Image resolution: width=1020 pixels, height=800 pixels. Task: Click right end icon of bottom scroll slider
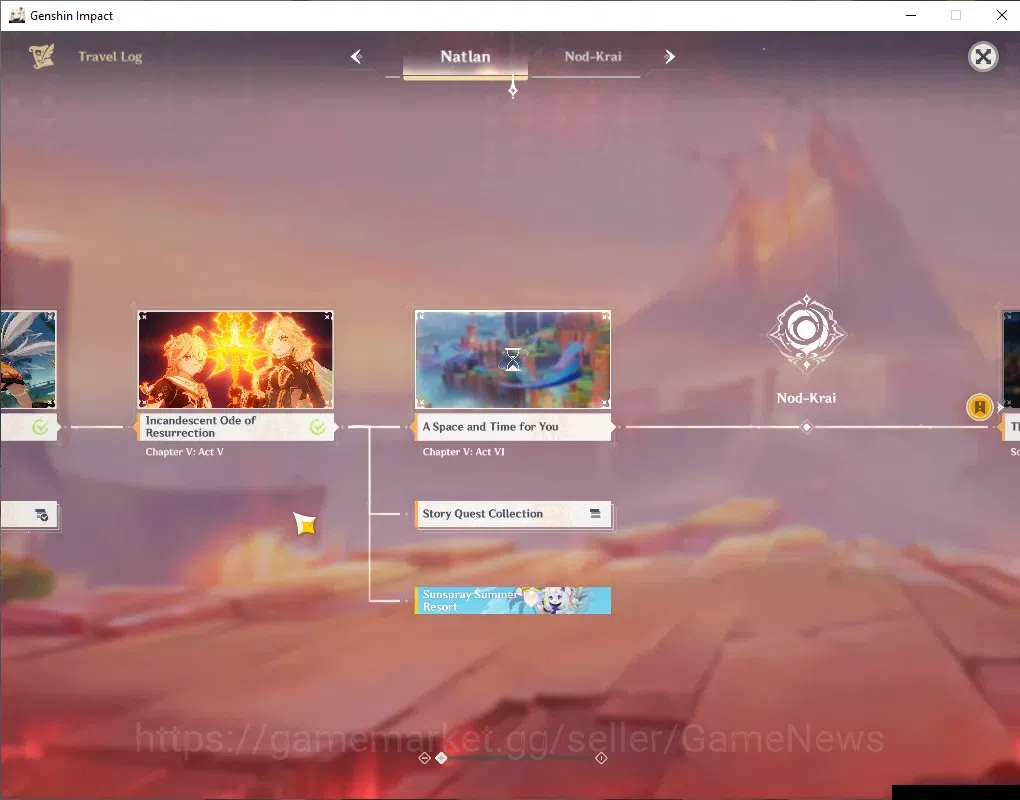click(x=601, y=758)
